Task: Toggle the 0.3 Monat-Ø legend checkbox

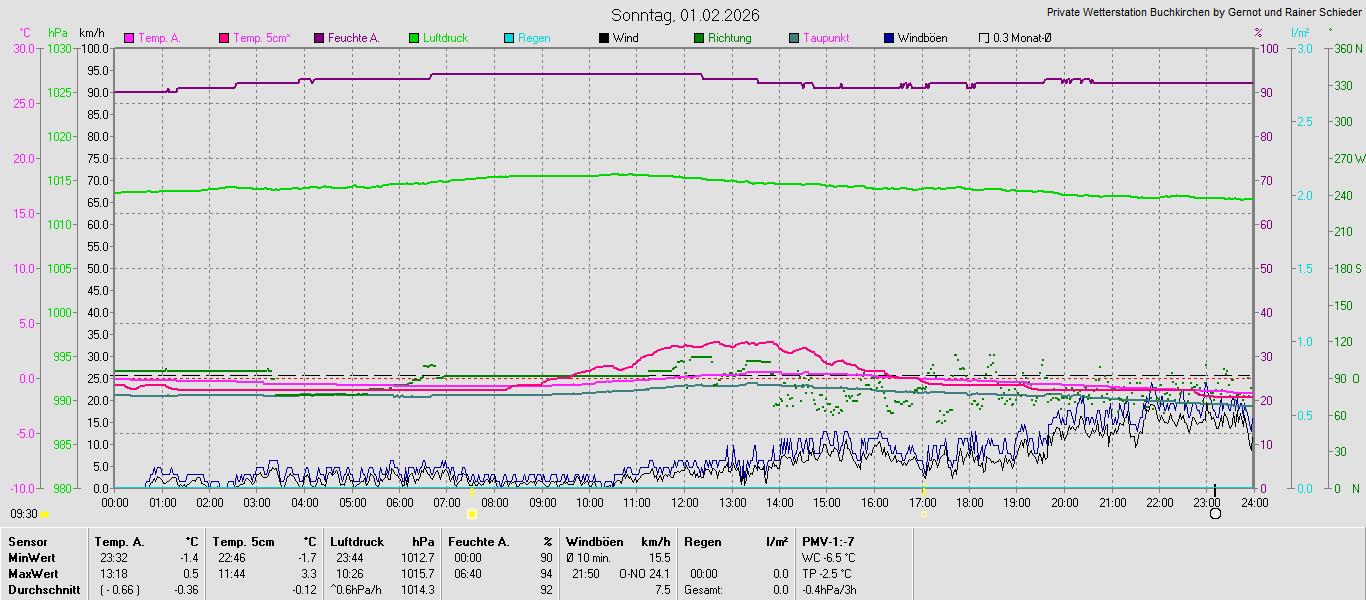Action: pyautogui.click(x=984, y=38)
